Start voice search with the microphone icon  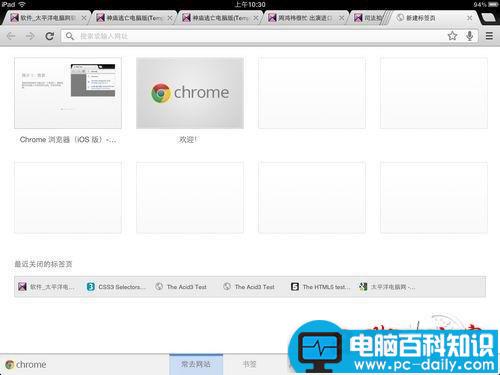click(x=469, y=36)
